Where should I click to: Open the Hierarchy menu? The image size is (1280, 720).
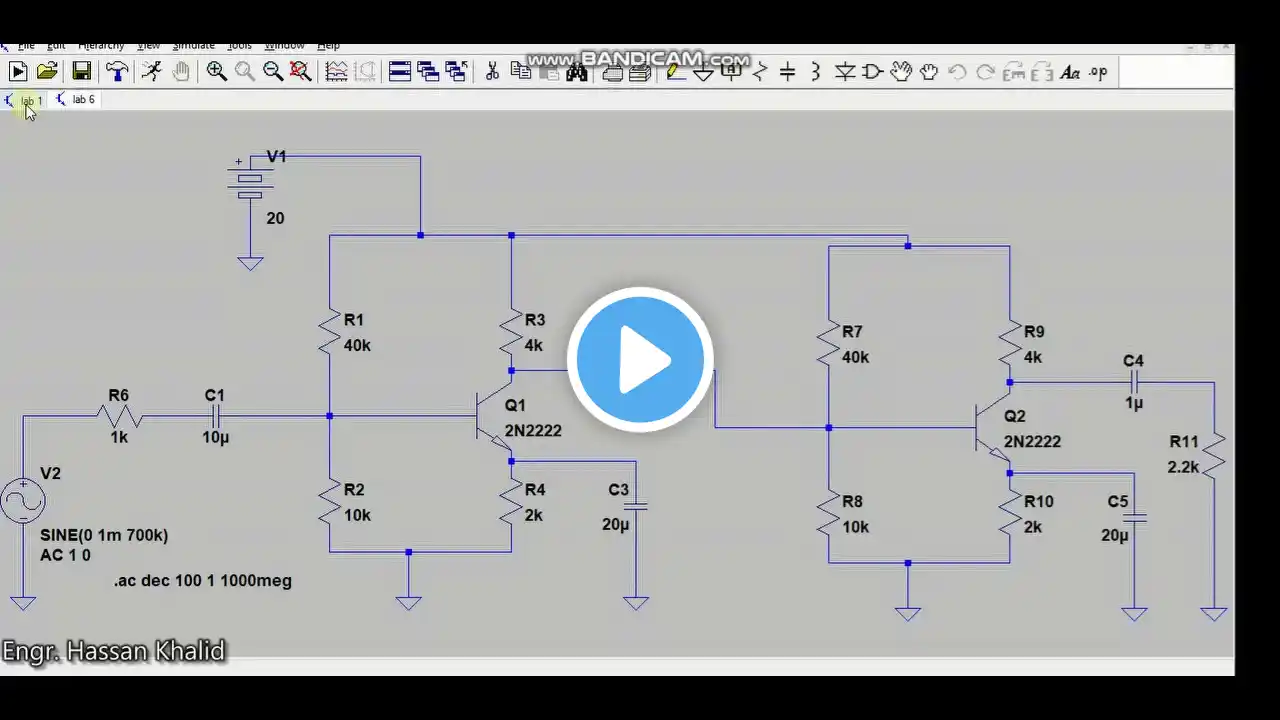point(101,46)
